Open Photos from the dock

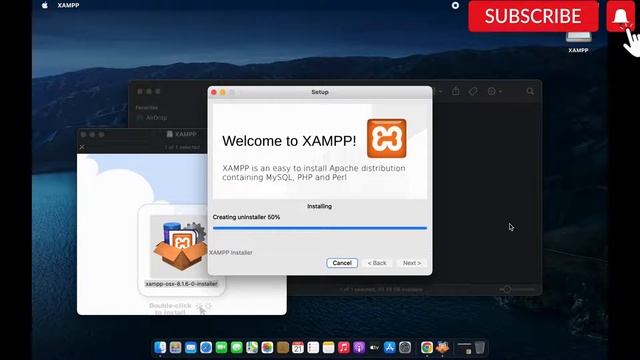[267, 347]
